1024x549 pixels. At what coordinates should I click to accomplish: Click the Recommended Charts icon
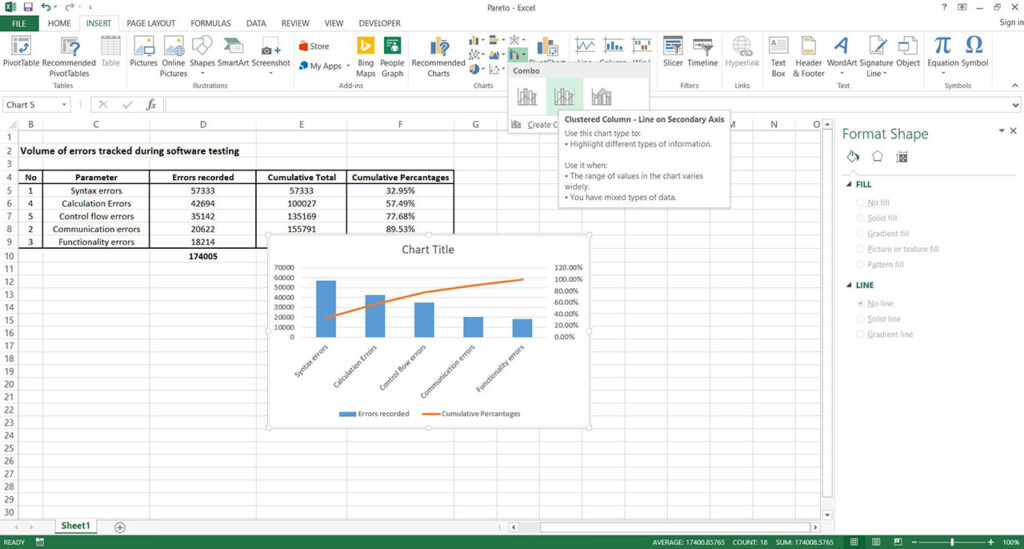point(438,57)
